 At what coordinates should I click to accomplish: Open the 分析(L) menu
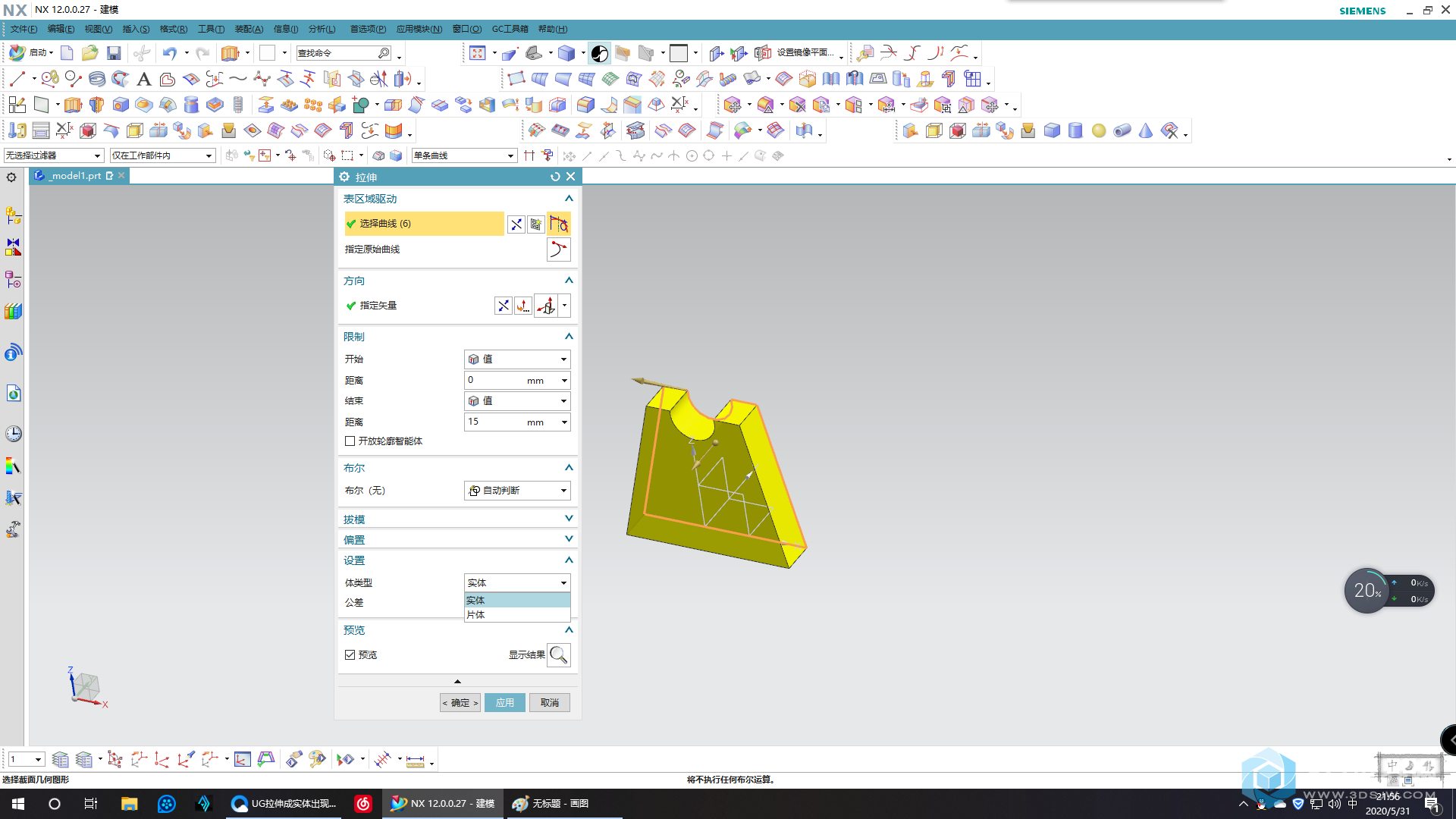click(322, 29)
